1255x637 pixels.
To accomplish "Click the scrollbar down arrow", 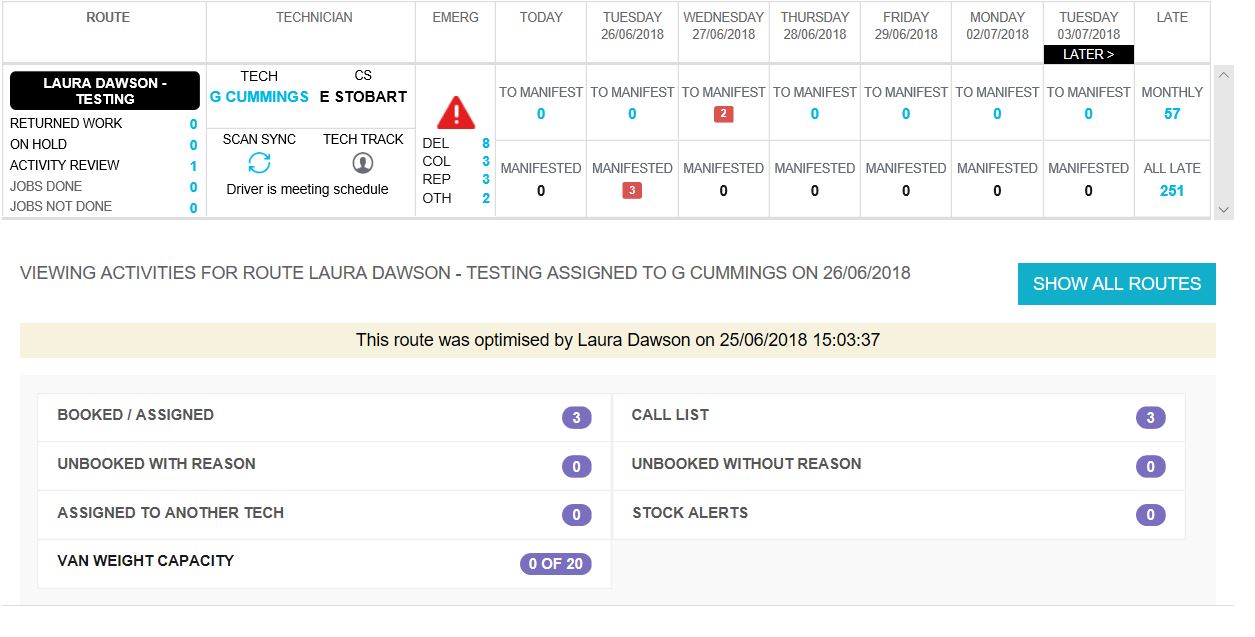I will (1223, 209).
